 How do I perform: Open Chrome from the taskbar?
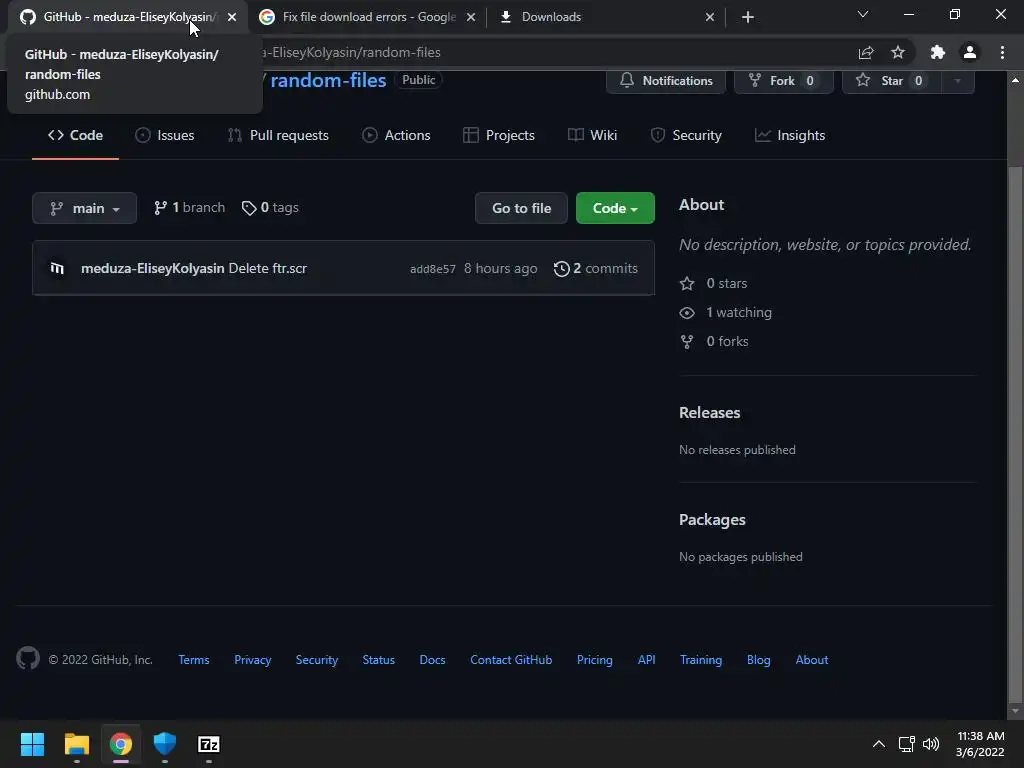coord(121,744)
